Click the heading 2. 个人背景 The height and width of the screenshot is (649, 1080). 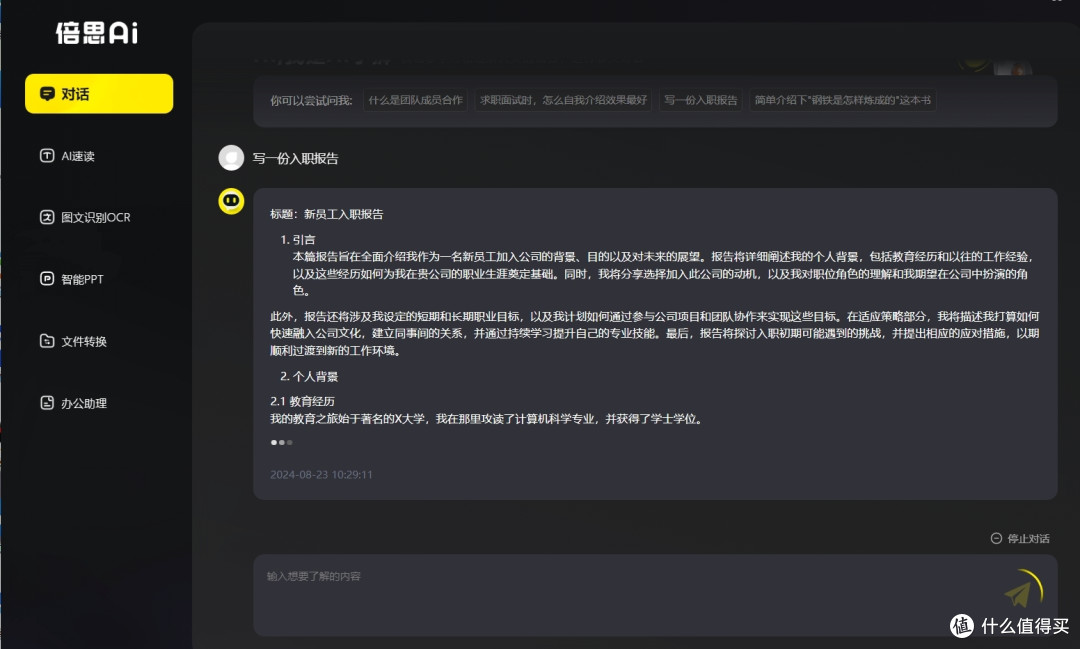click(x=309, y=376)
